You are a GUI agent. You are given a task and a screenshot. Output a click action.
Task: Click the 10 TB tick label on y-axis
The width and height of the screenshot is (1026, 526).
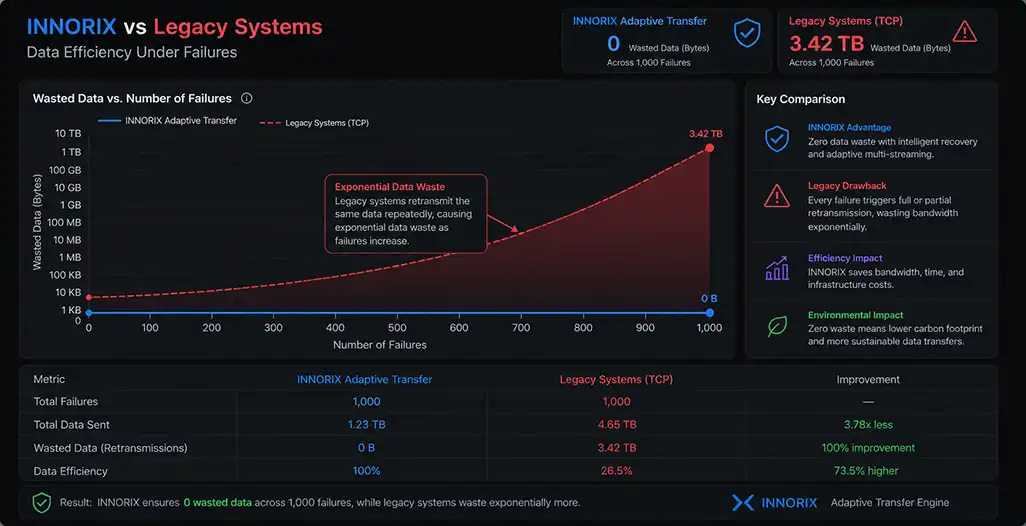tap(68, 133)
